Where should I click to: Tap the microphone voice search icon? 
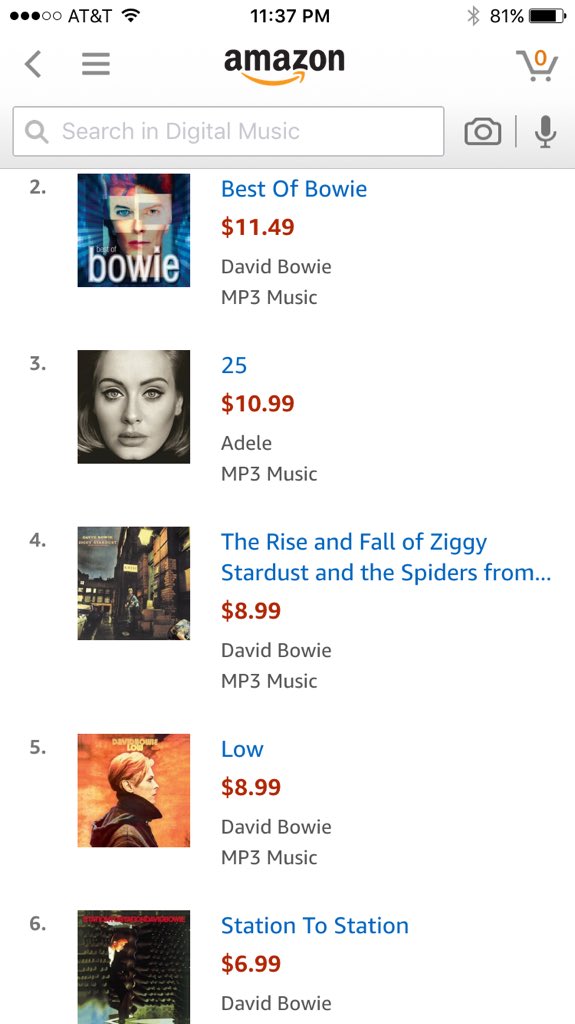pyautogui.click(x=545, y=131)
